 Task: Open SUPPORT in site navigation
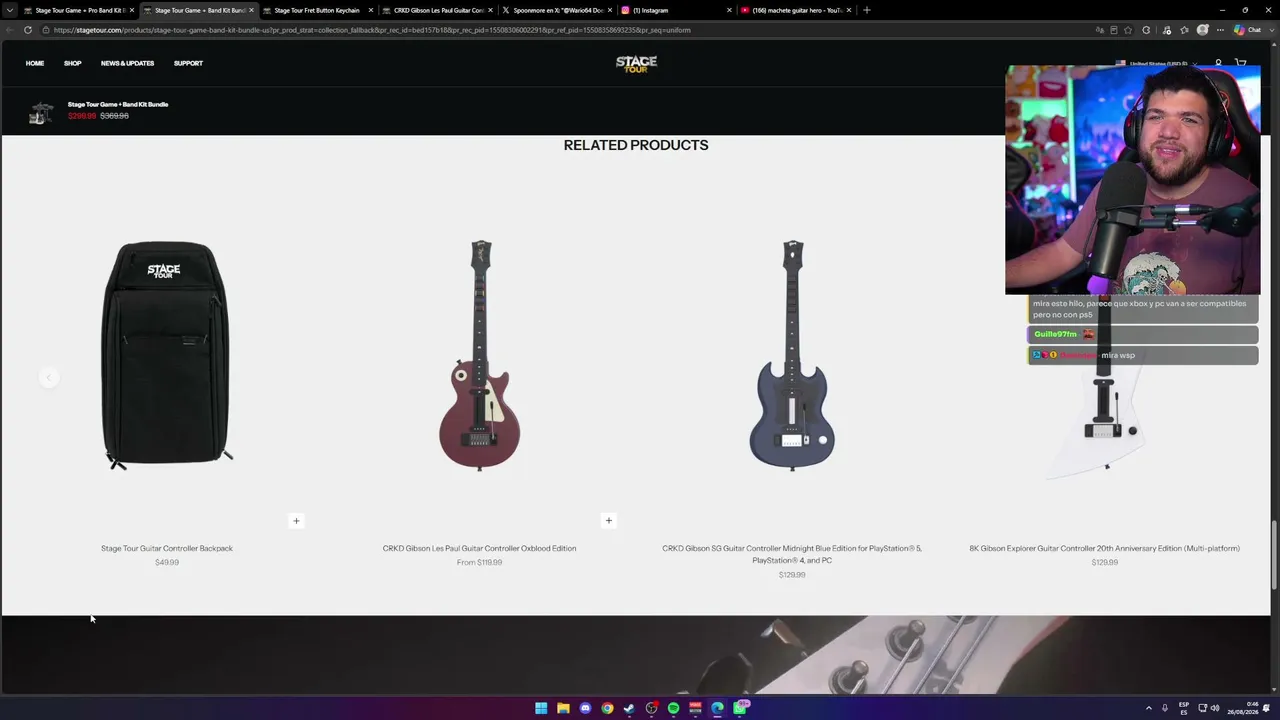[188, 64]
